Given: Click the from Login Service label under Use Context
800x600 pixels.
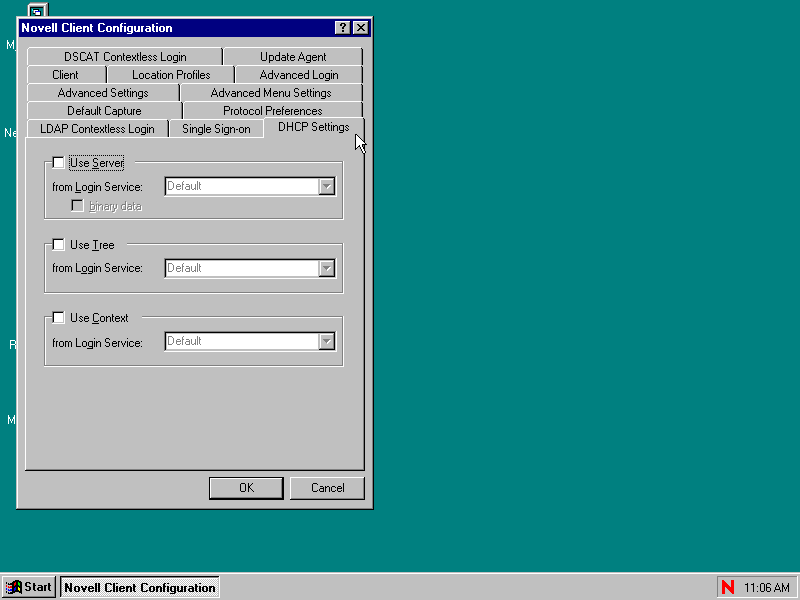Looking at the screenshot, I should 97,343.
